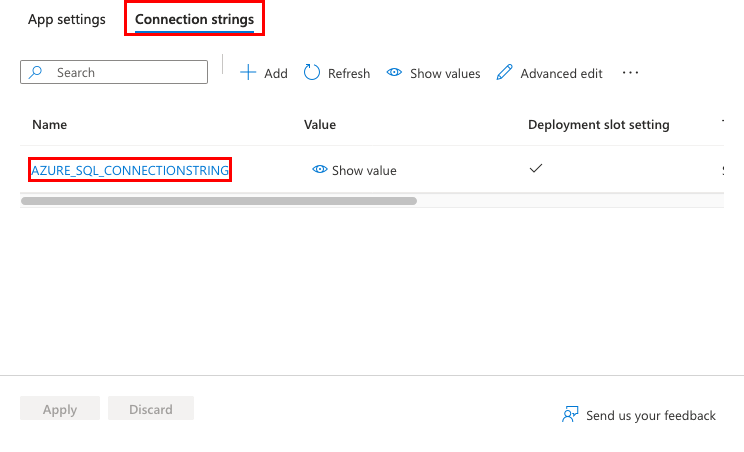Click the eye icon in AZURE_SQL_CONNECTIONSTRING row
744x452 pixels.
tap(320, 169)
